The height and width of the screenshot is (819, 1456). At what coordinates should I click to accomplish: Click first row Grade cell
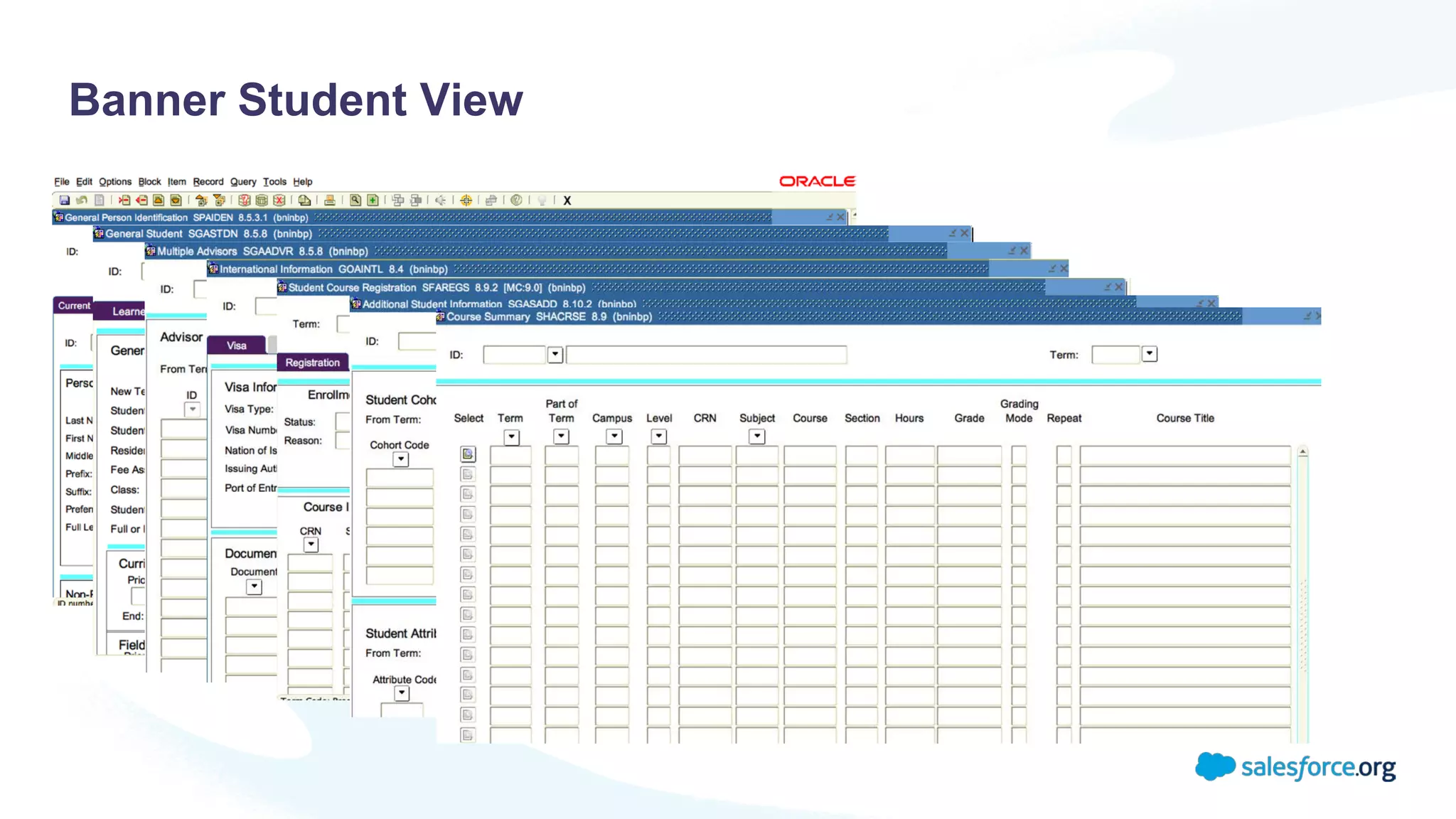tap(969, 455)
